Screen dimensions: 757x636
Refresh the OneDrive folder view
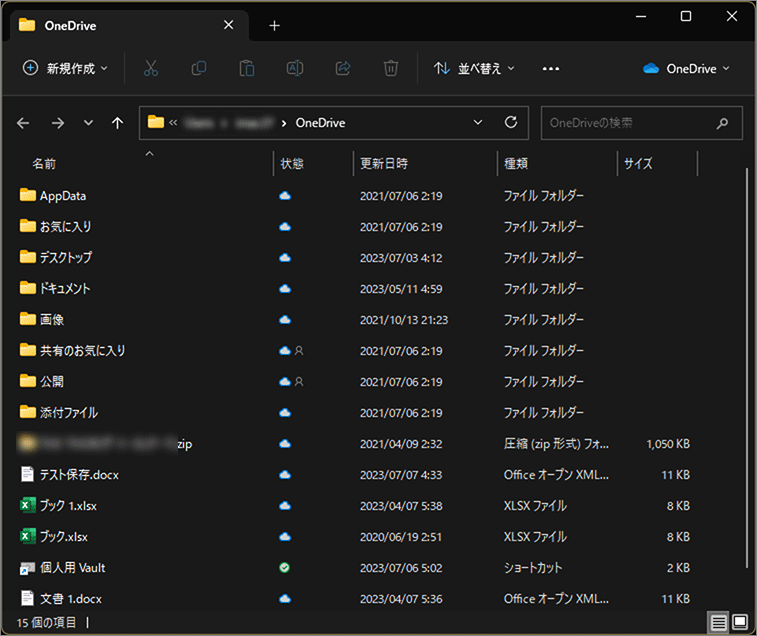point(511,123)
